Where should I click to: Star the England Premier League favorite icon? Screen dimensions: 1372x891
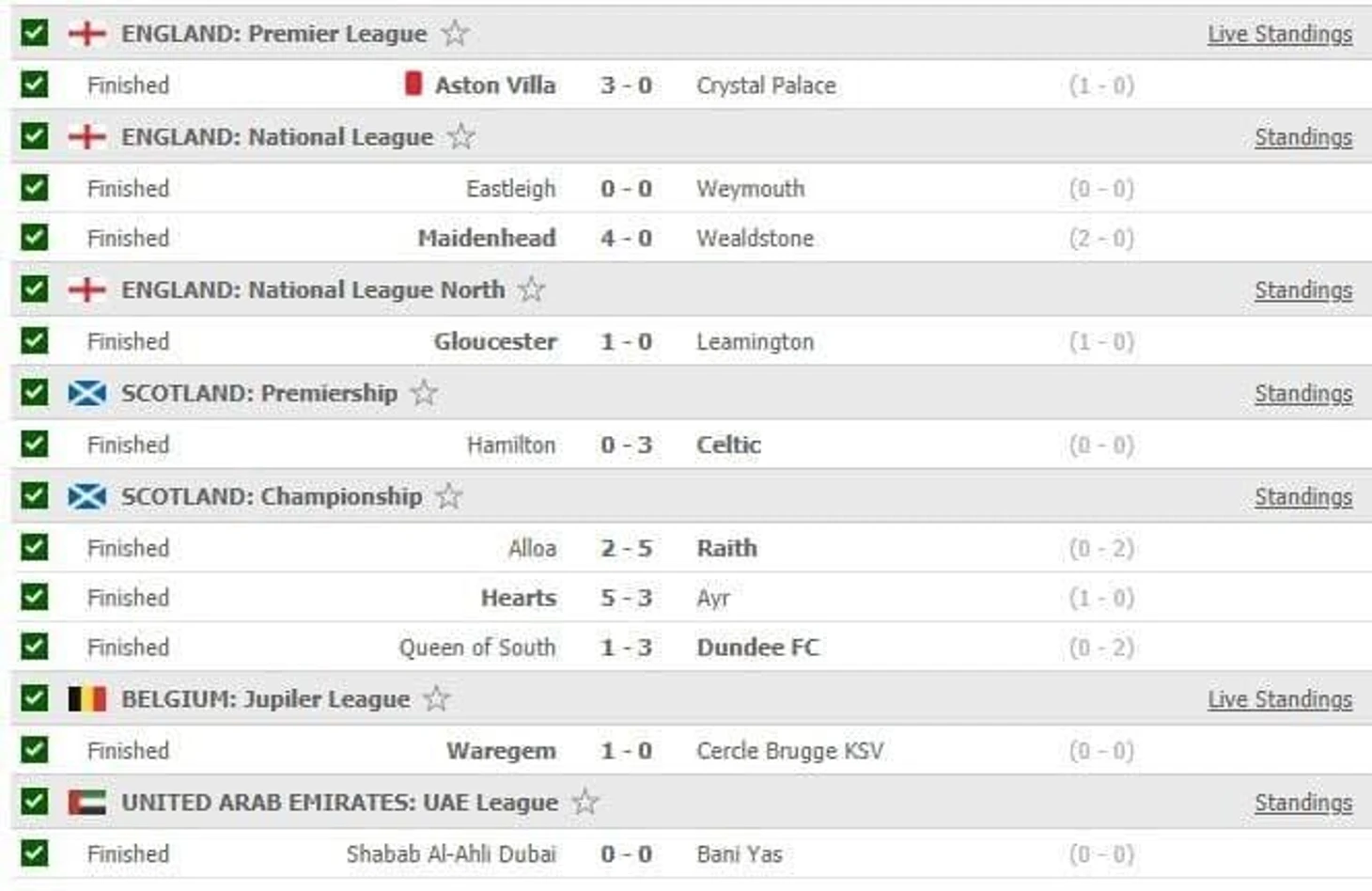(455, 33)
